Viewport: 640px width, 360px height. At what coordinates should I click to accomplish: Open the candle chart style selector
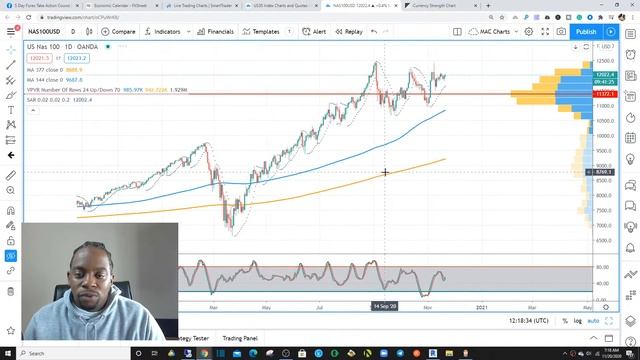[x=89, y=32]
